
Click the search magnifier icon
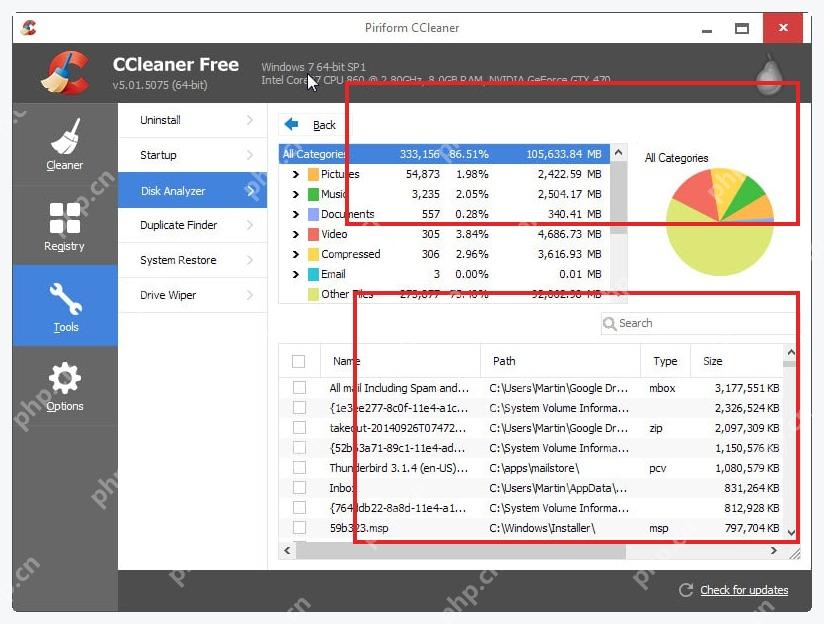(x=609, y=323)
